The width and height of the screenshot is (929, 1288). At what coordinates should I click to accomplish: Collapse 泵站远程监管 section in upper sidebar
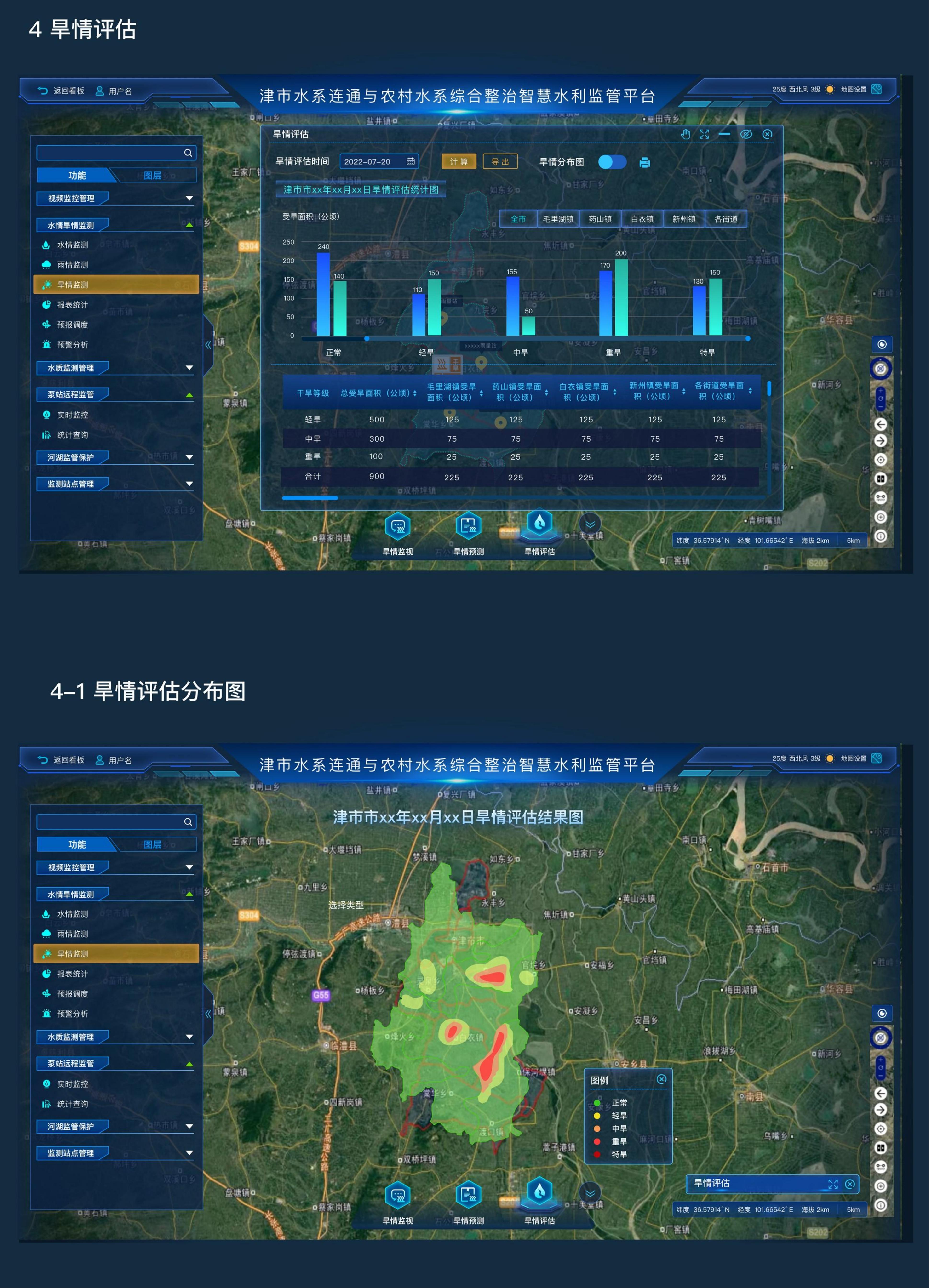click(x=189, y=395)
